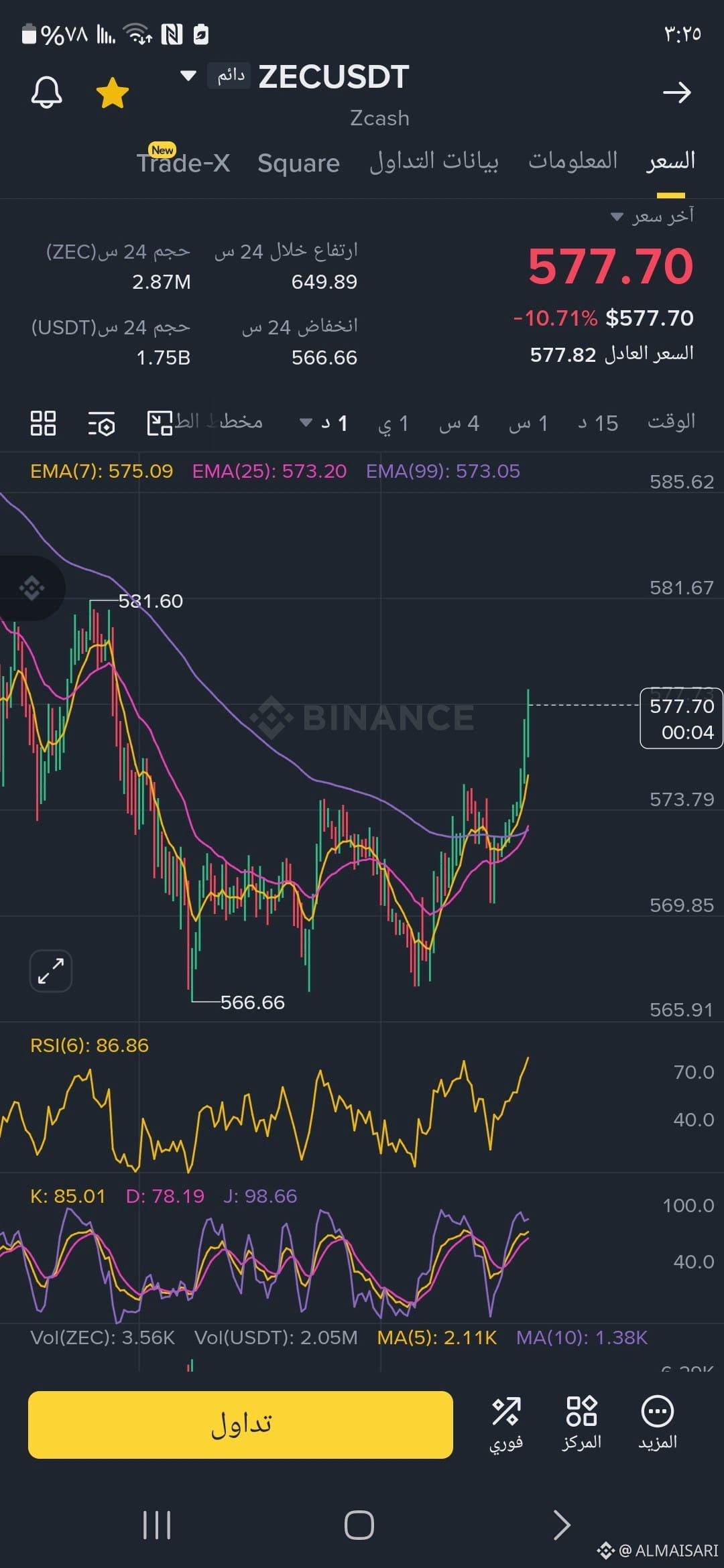Open the floating Binance side handle
The image size is (724, 1568).
point(32,588)
